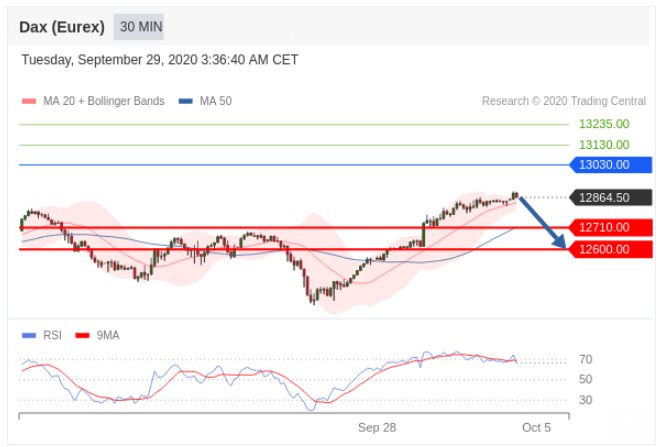Click the timestamp Tuesday, September 29, 2020
Viewport: 660px width, 447px height.
(x=160, y=60)
